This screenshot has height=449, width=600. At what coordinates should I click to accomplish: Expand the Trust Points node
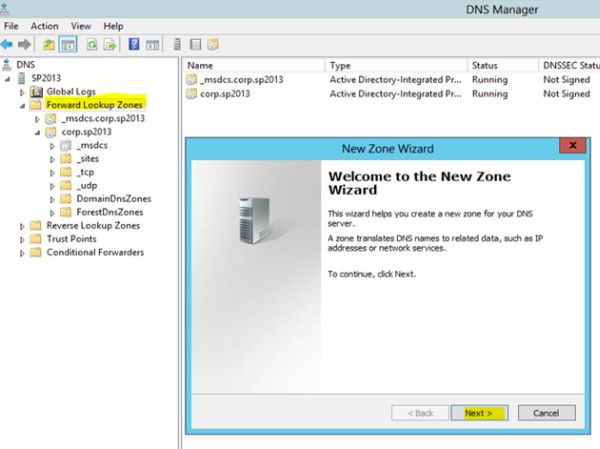22,240
